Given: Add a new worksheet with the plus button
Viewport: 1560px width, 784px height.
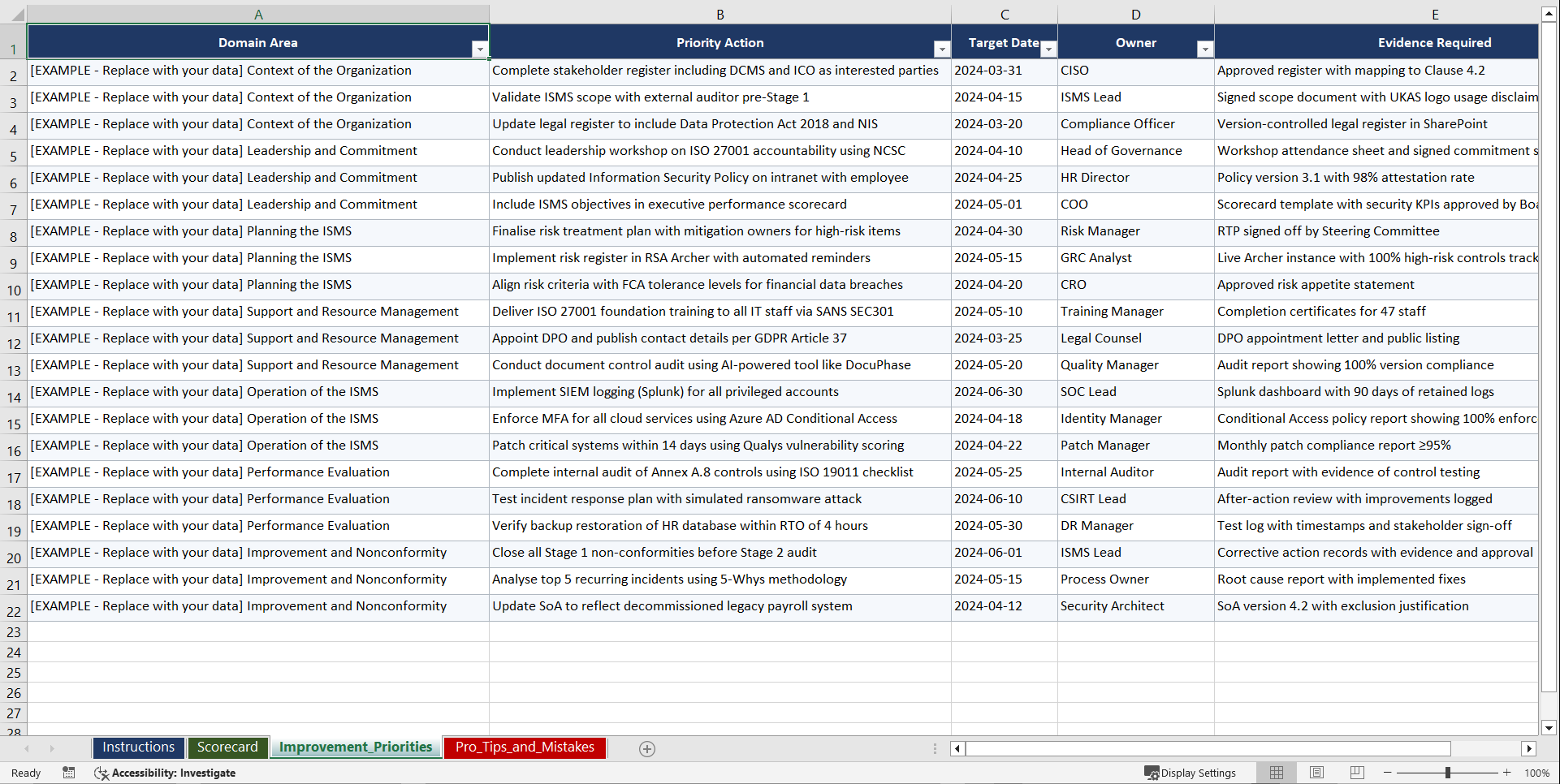Looking at the screenshot, I should (x=646, y=748).
